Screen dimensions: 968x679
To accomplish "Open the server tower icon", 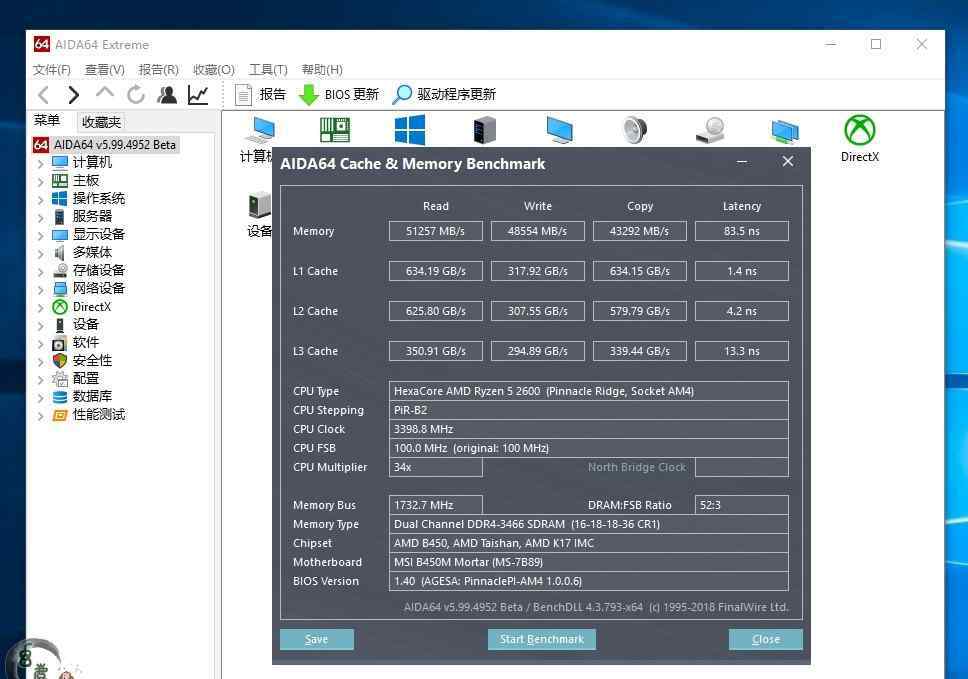I will [x=485, y=130].
